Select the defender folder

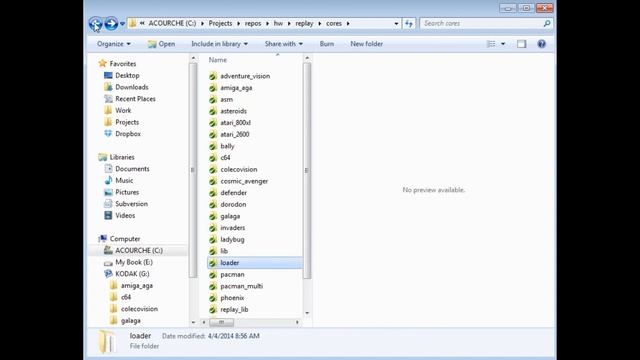[233, 193]
